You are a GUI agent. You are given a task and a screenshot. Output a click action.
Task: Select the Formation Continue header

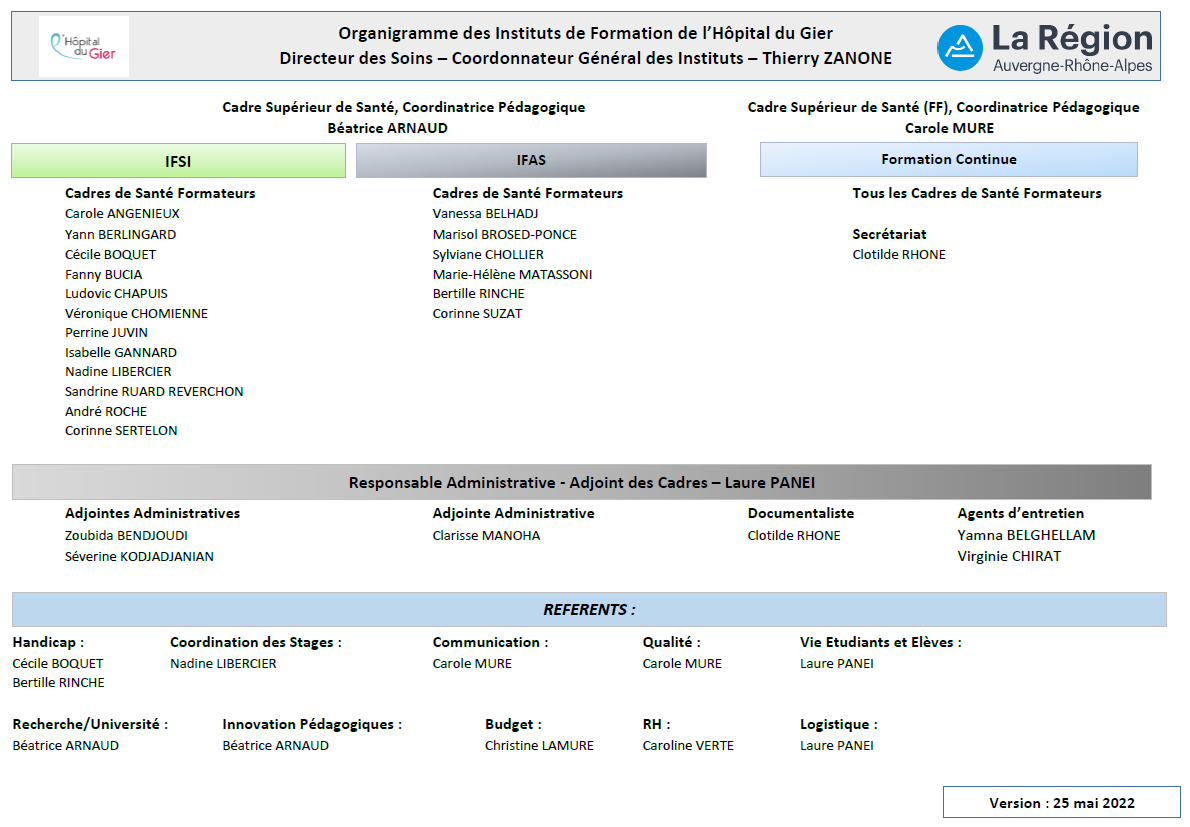click(949, 159)
